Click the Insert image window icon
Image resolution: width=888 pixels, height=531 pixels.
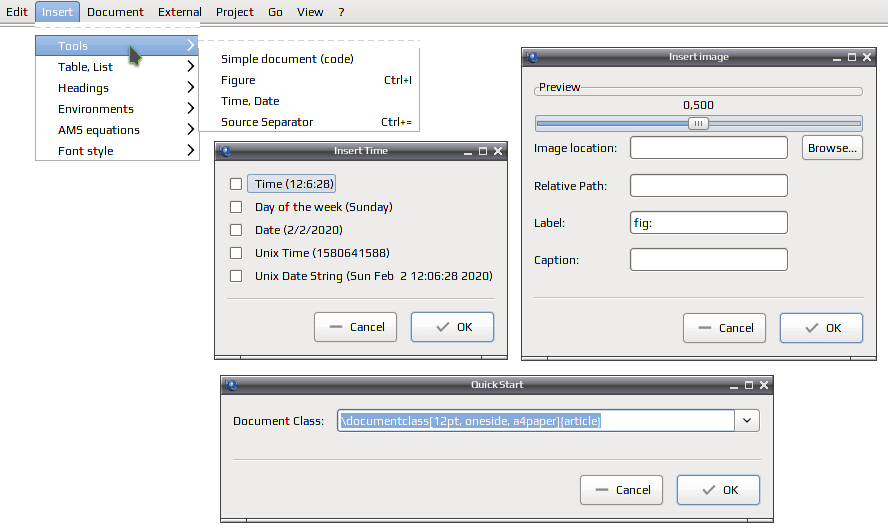[x=532, y=57]
